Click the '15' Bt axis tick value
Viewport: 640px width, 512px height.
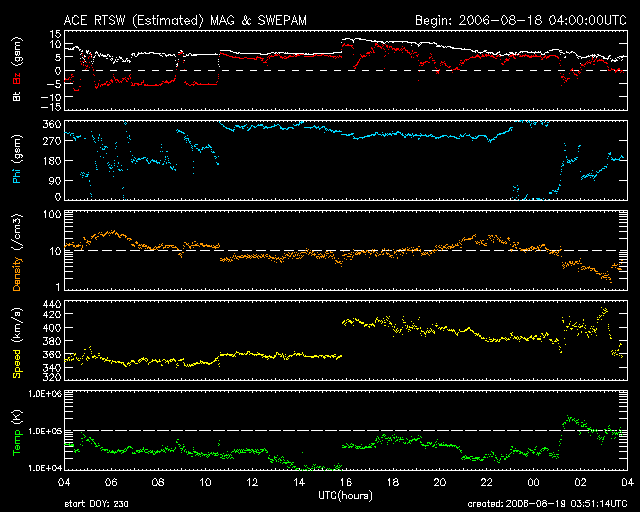coord(56,34)
